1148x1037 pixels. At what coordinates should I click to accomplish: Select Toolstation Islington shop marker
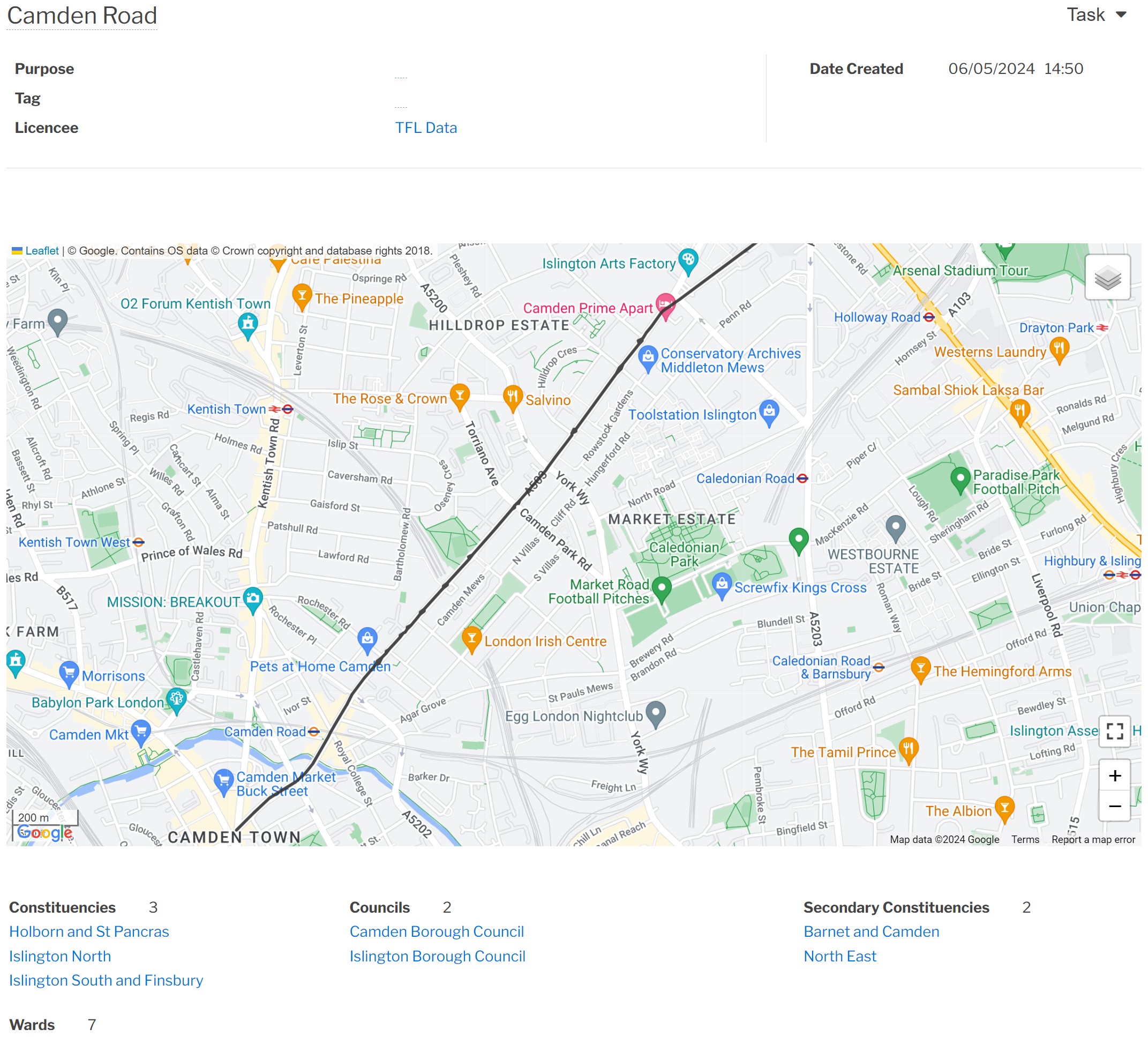pos(769,413)
